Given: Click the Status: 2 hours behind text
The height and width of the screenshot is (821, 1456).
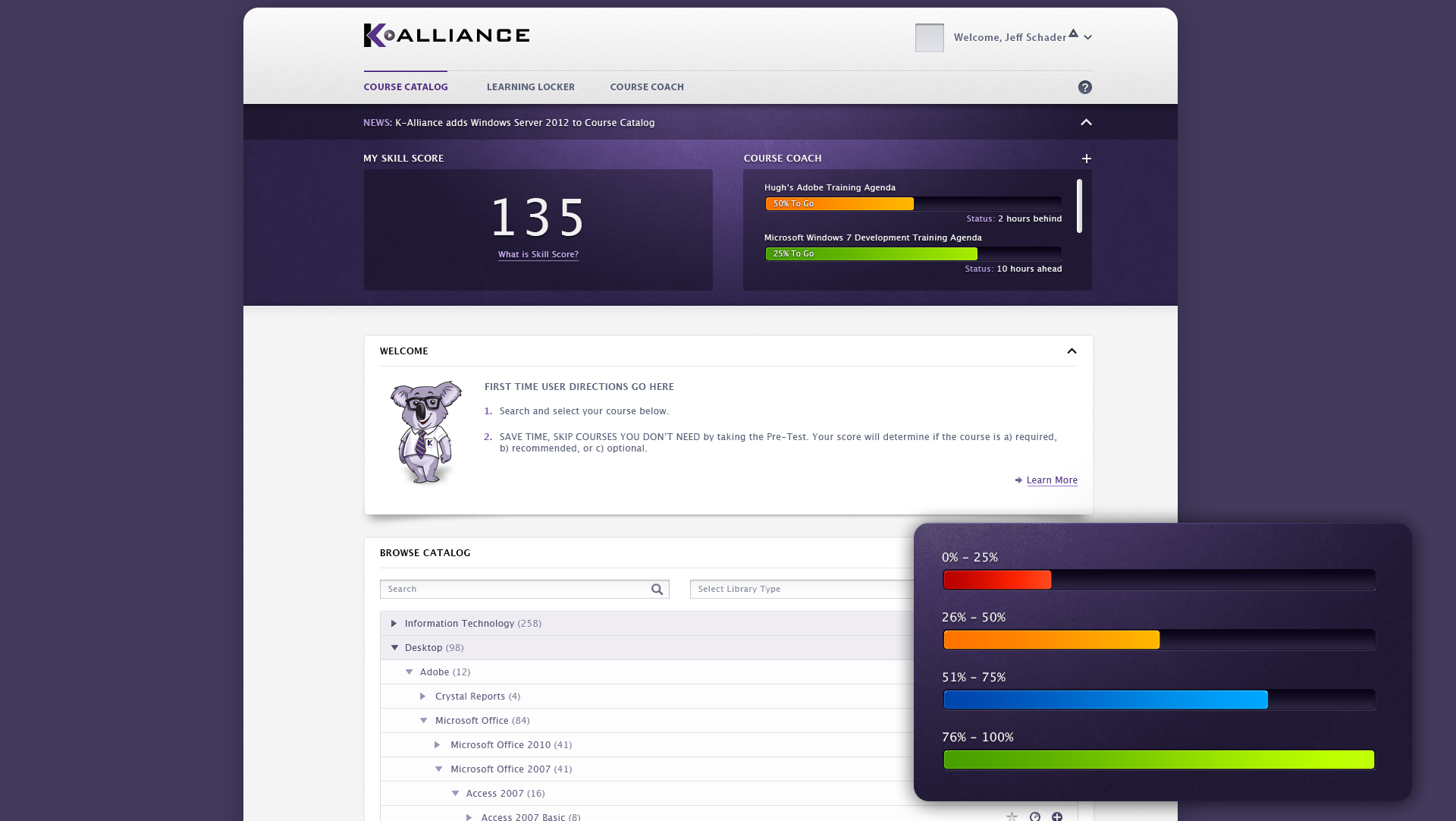Looking at the screenshot, I should (x=1014, y=219).
